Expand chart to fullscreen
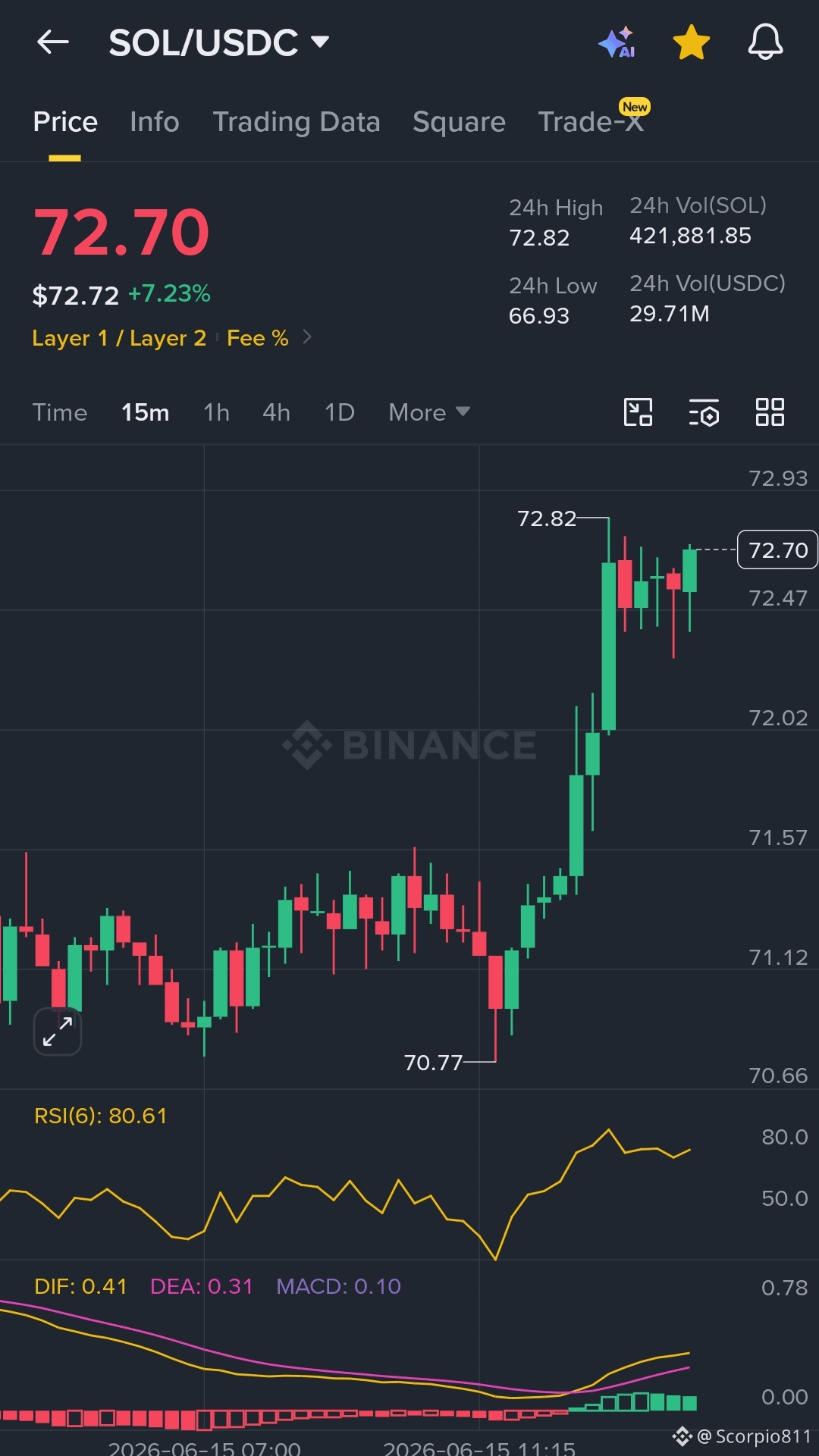 58,1032
